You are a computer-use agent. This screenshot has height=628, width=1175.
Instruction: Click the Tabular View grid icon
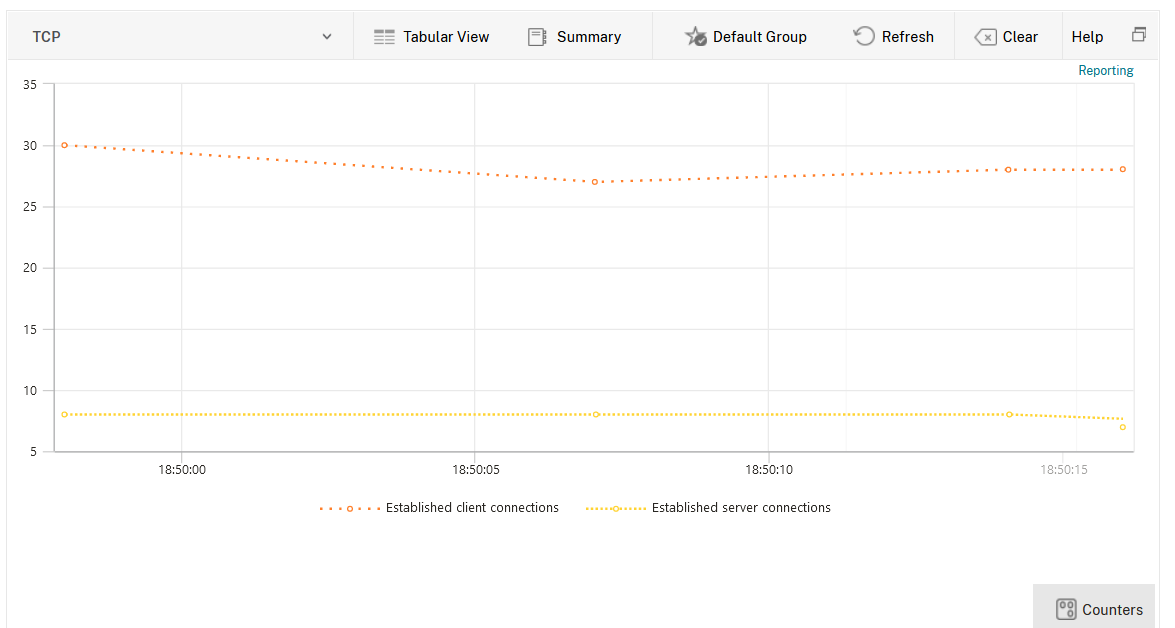[x=384, y=37]
